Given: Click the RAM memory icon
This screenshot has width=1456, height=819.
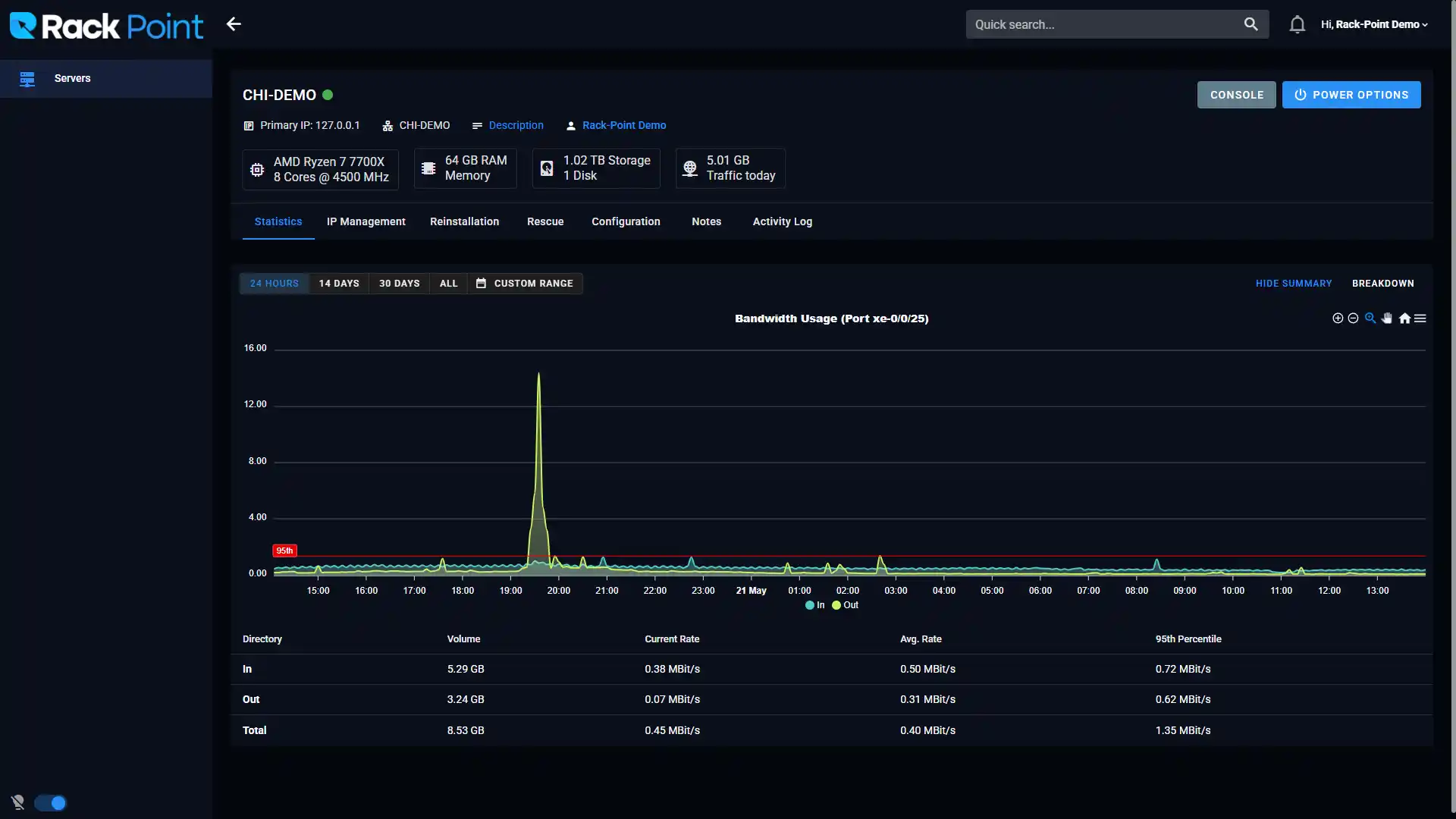Looking at the screenshot, I should click(x=428, y=168).
